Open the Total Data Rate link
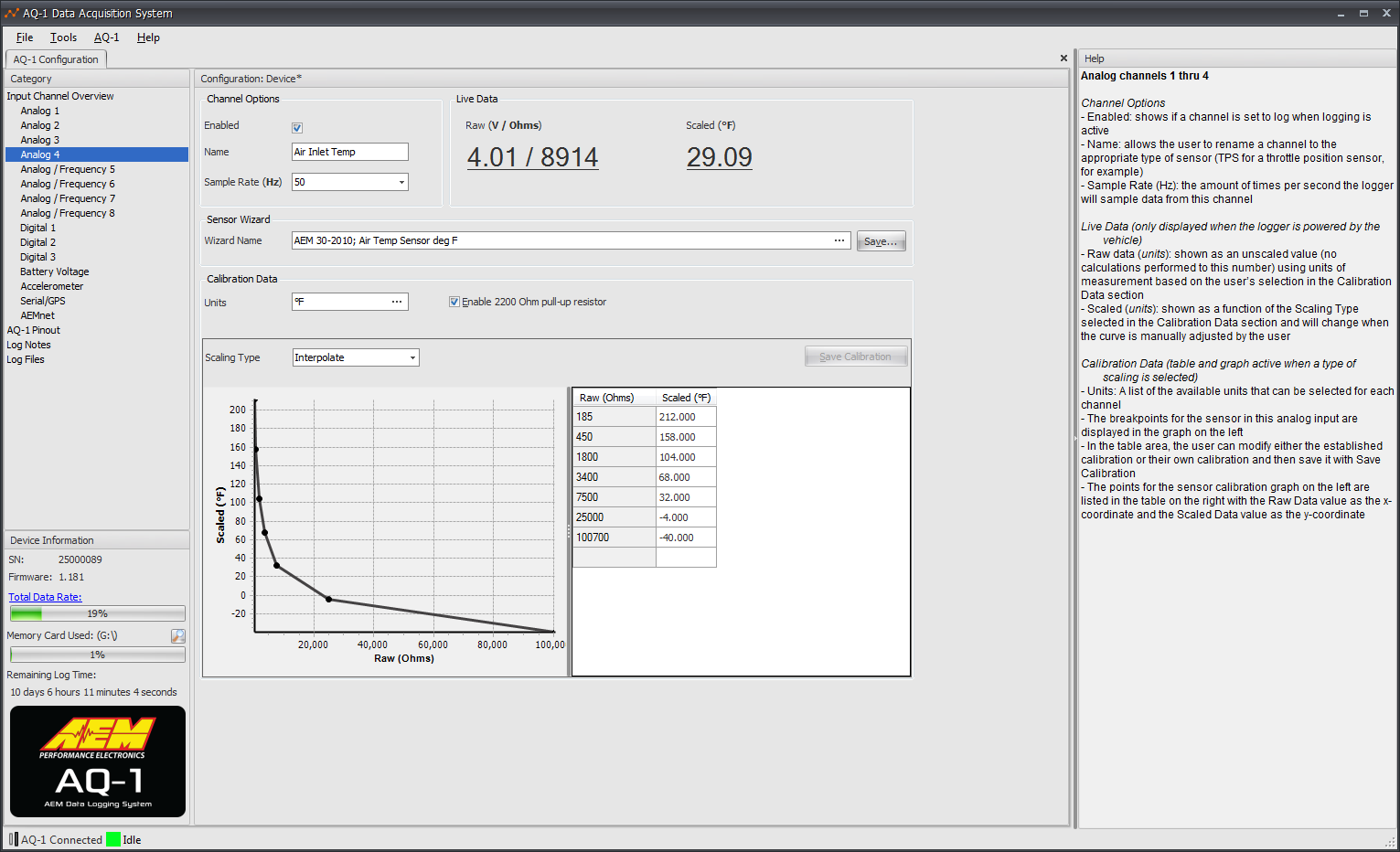Image resolution: width=1400 pixels, height=852 pixels. (x=45, y=597)
